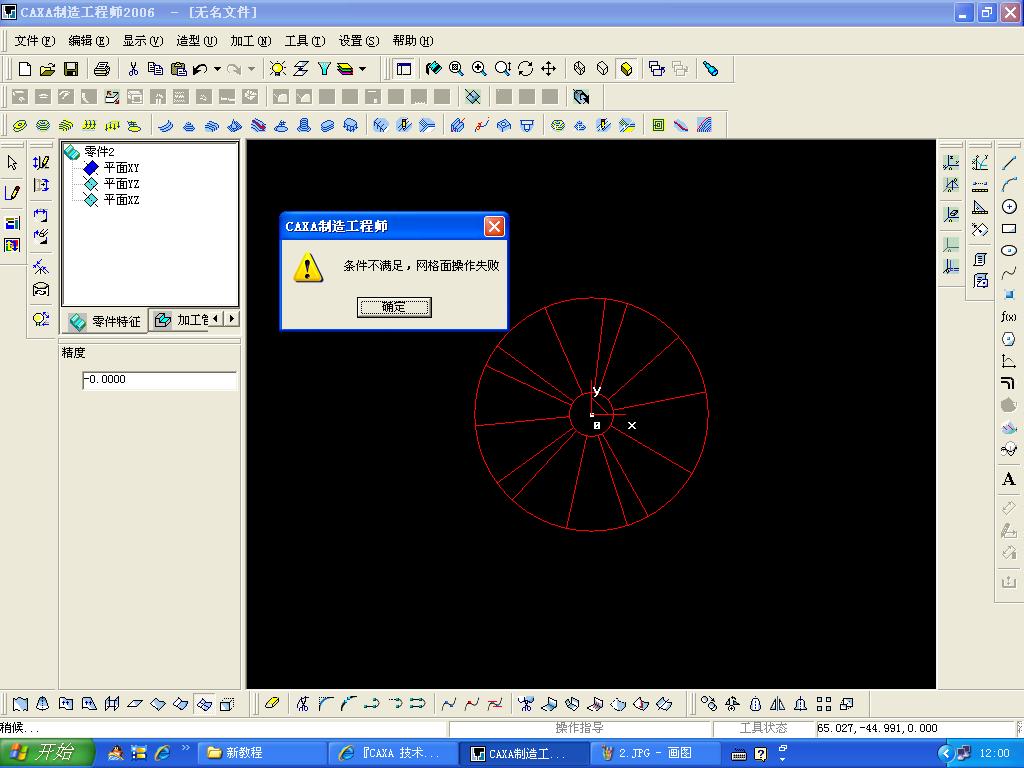Select the f(x) formula curve tool
Viewport: 1024px width, 768px height.
point(1009,317)
